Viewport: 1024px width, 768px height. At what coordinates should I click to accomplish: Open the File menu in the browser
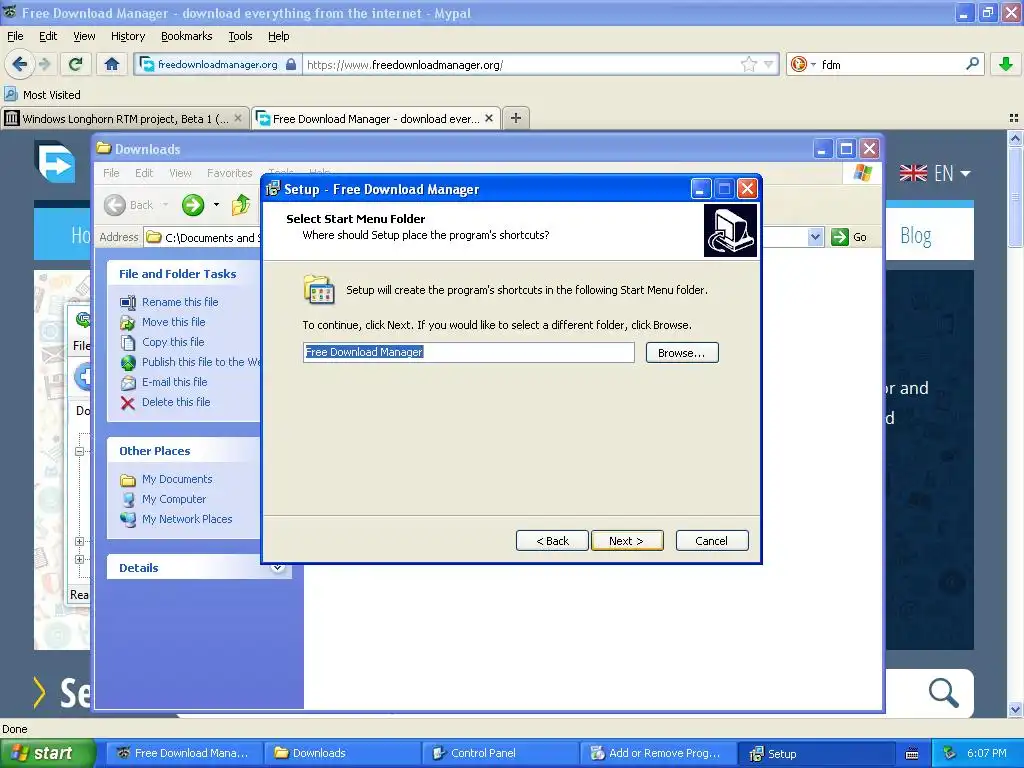coord(15,36)
